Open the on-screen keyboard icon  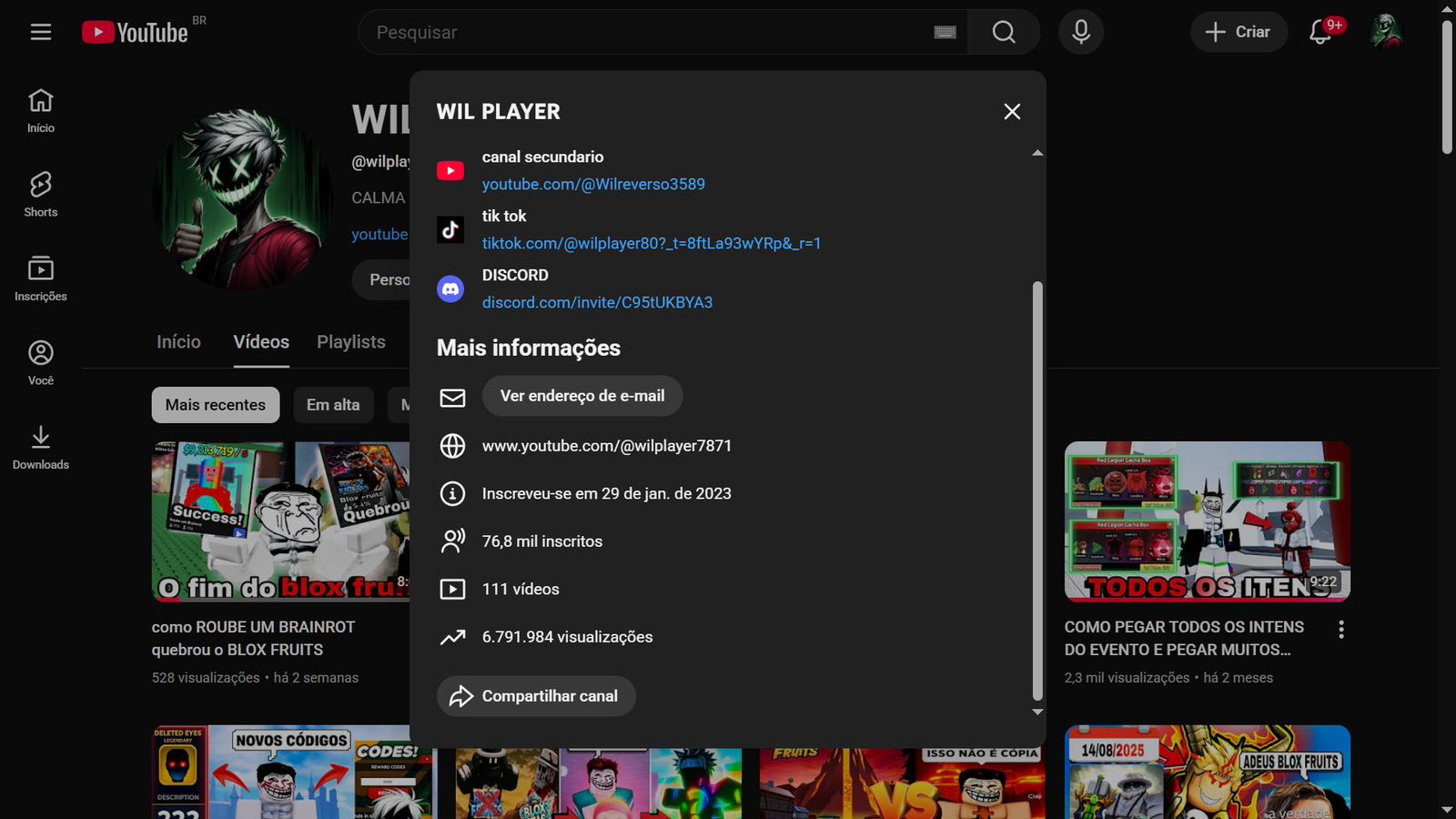(945, 32)
